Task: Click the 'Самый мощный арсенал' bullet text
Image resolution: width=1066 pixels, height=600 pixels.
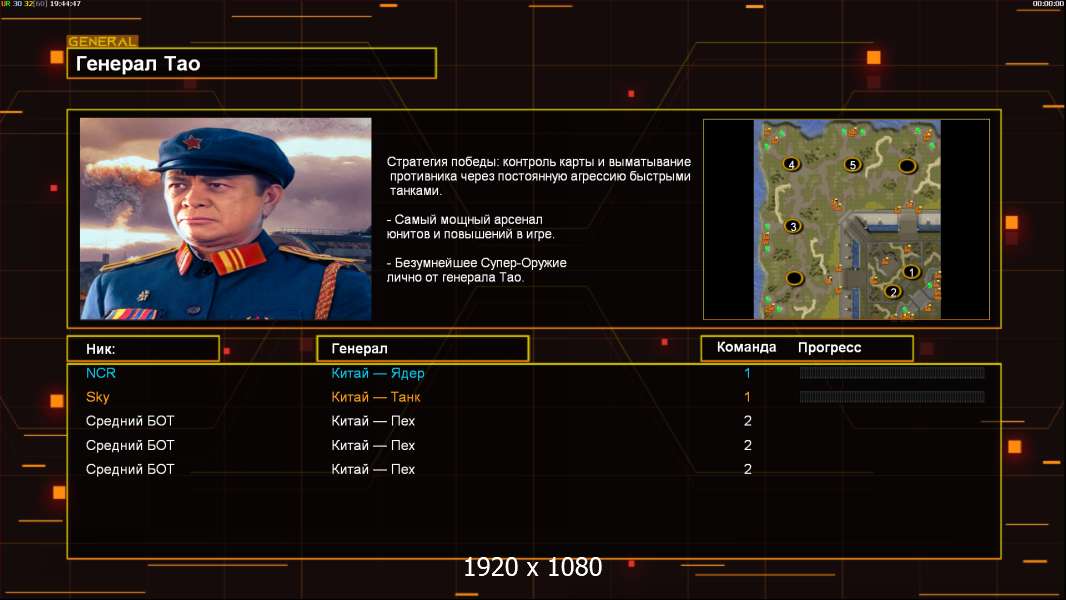Action: coord(470,227)
